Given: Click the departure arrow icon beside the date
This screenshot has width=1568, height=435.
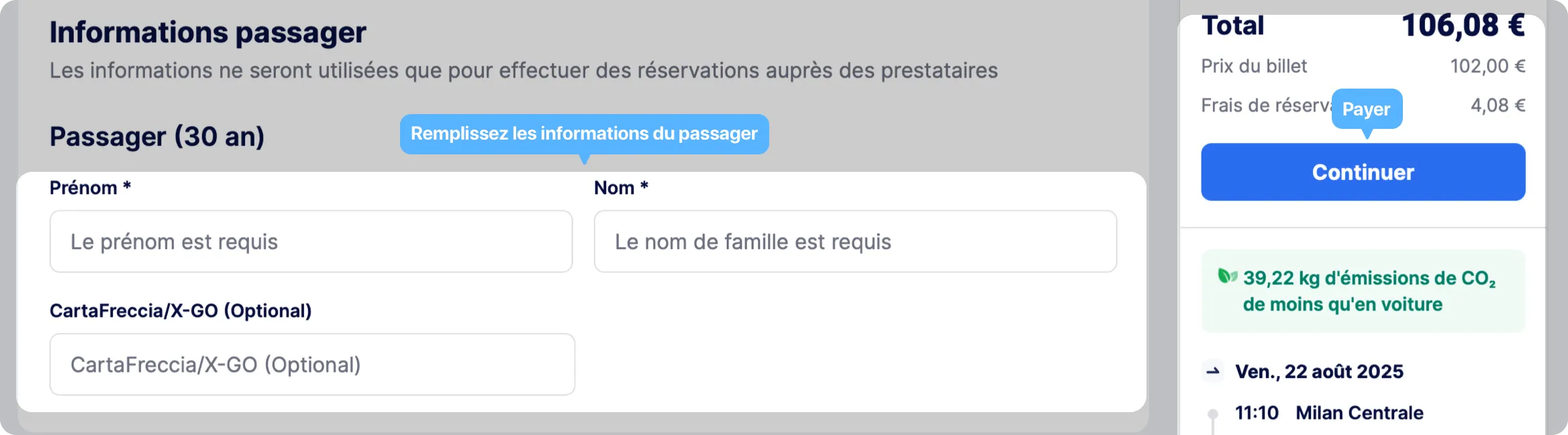Looking at the screenshot, I should point(1213,371).
